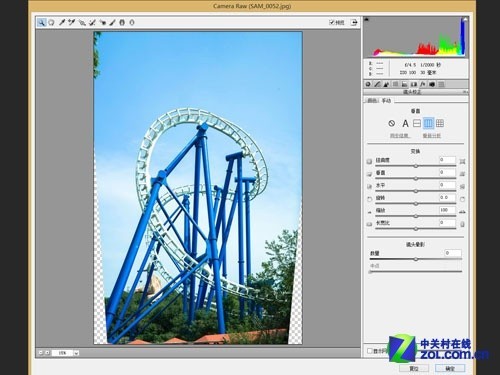
Task: Click the tilt icon right of vertical slider
Action: click(x=462, y=174)
